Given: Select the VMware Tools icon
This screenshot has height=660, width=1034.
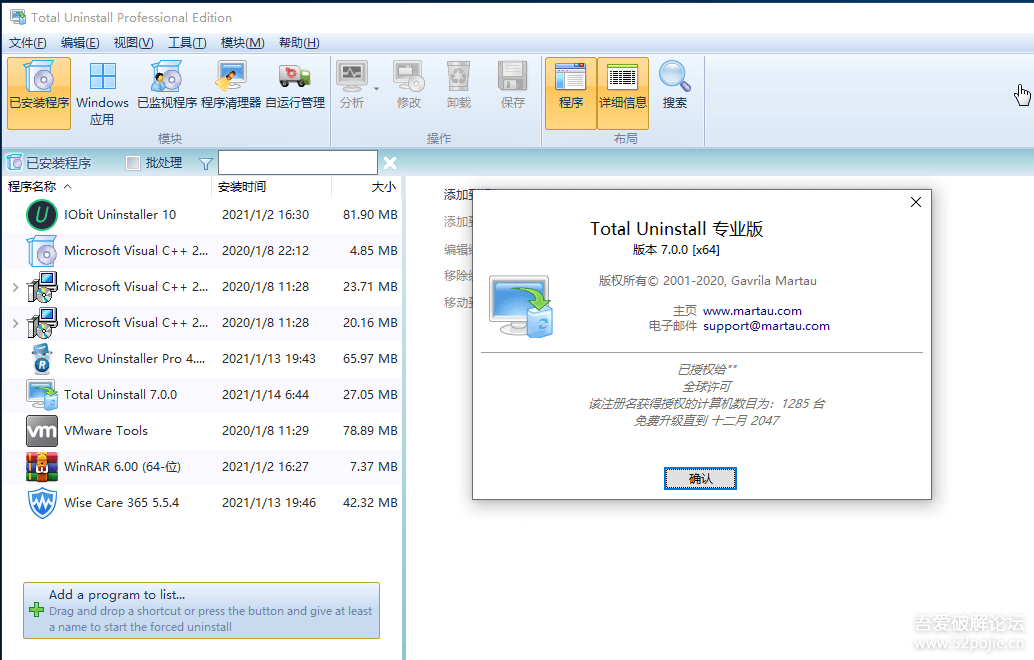Looking at the screenshot, I should click(x=42, y=431).
